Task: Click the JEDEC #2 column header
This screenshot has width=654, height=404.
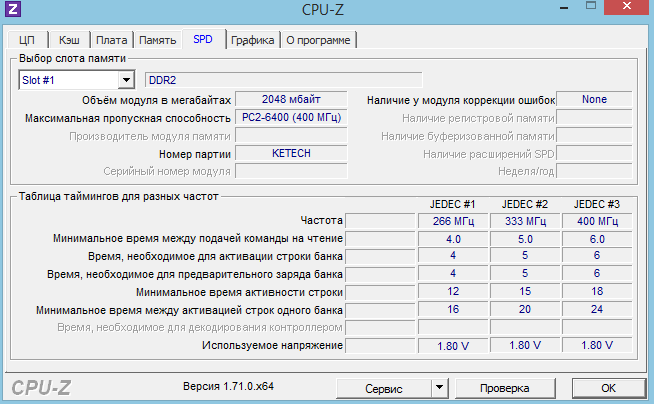Action: 525,204
